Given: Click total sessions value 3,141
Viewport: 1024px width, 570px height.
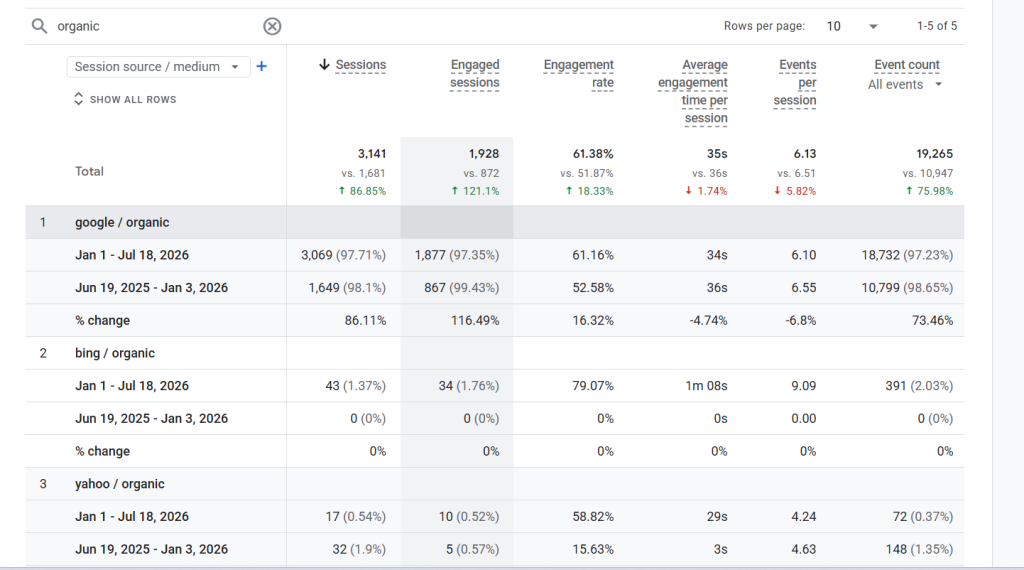Looking at the screenshot, I should (x=372, y=154).
